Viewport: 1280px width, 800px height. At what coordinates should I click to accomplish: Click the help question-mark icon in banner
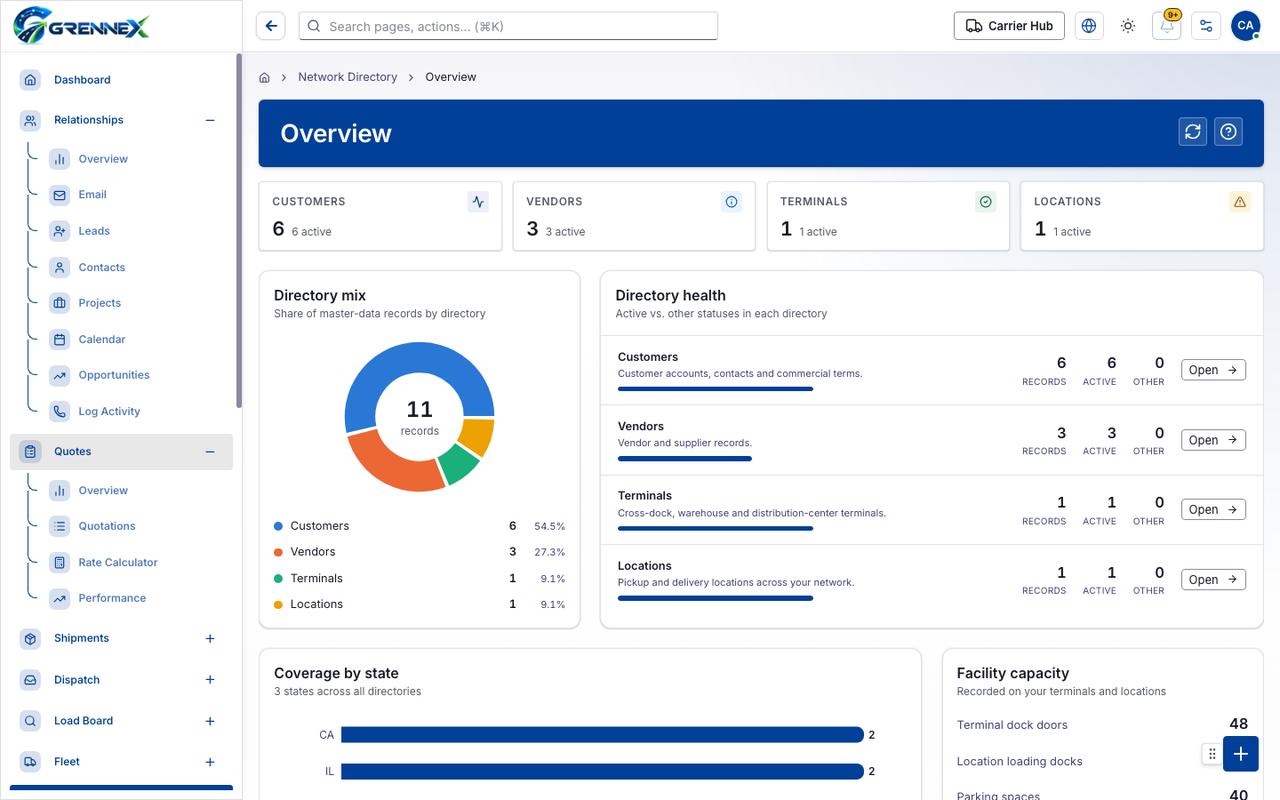(x=1229, y=131)
